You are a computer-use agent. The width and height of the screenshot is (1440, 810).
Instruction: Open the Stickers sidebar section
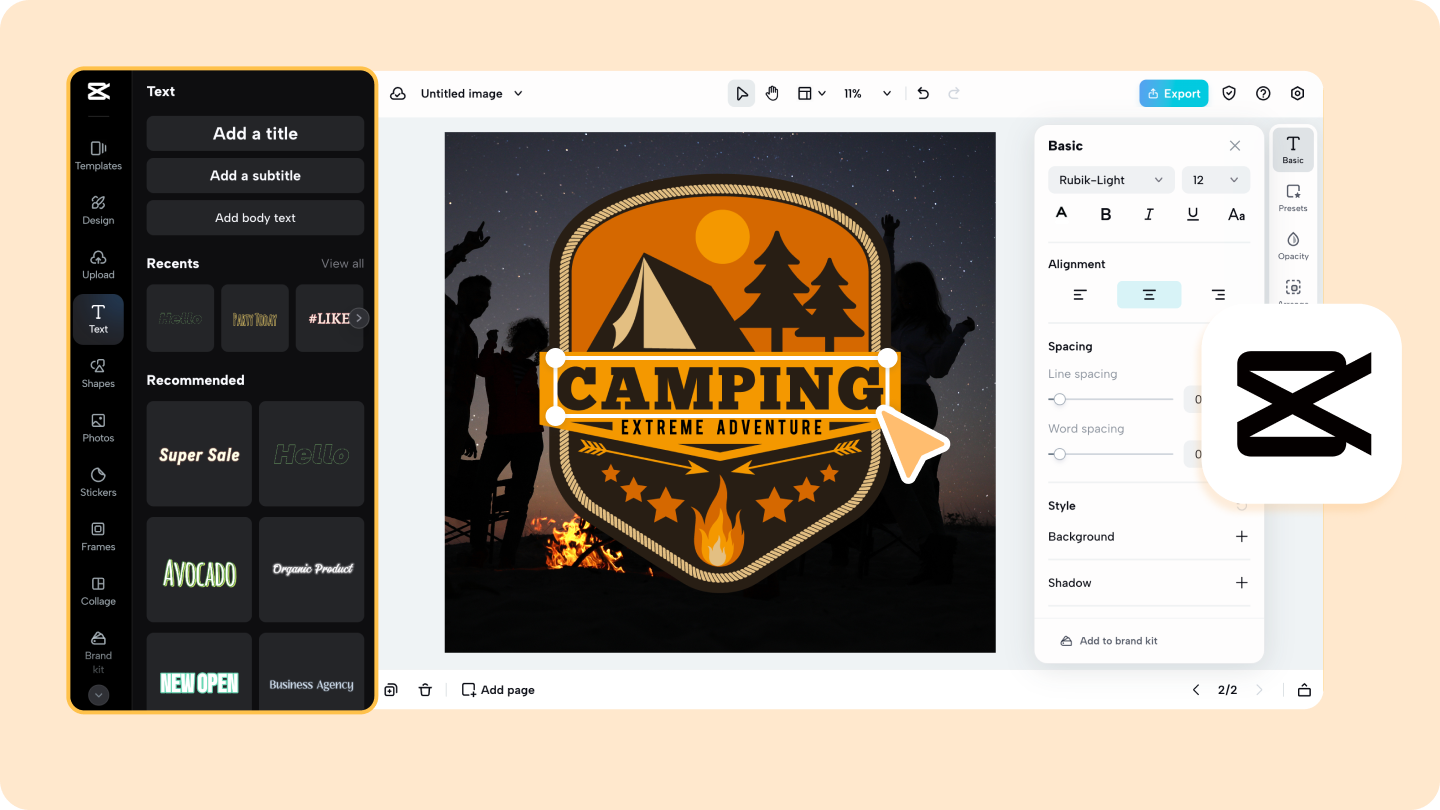pos(98,482)
